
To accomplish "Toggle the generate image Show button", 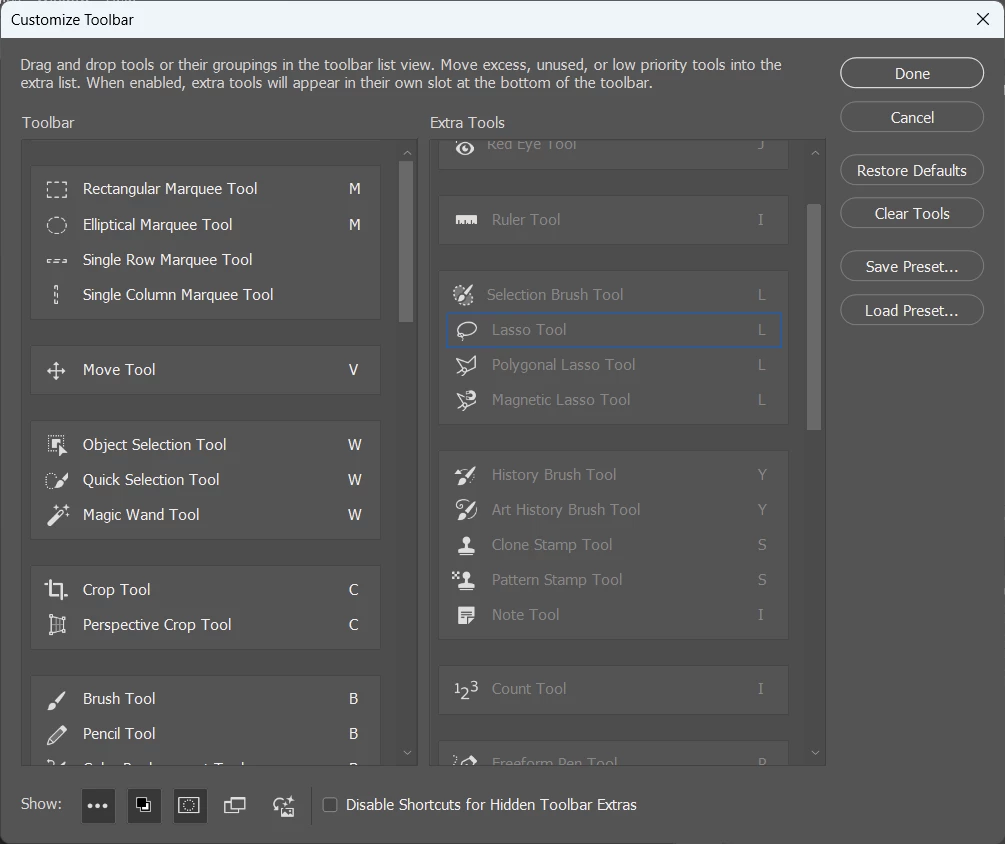I will 283,806.
